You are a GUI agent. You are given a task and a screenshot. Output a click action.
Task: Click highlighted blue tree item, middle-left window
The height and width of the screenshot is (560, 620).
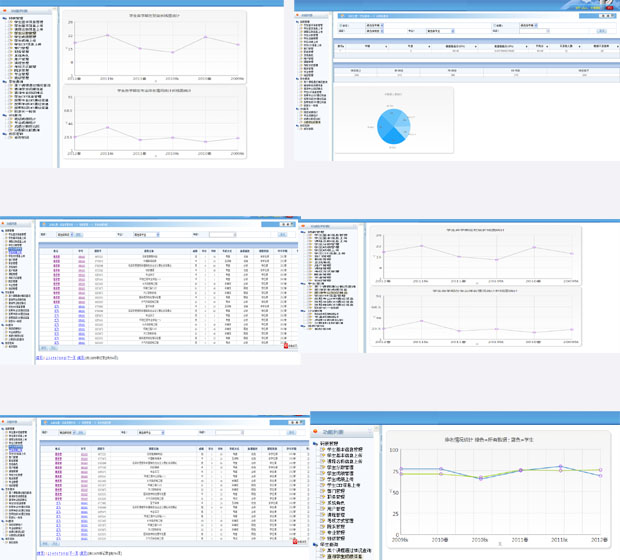(15, 250)
